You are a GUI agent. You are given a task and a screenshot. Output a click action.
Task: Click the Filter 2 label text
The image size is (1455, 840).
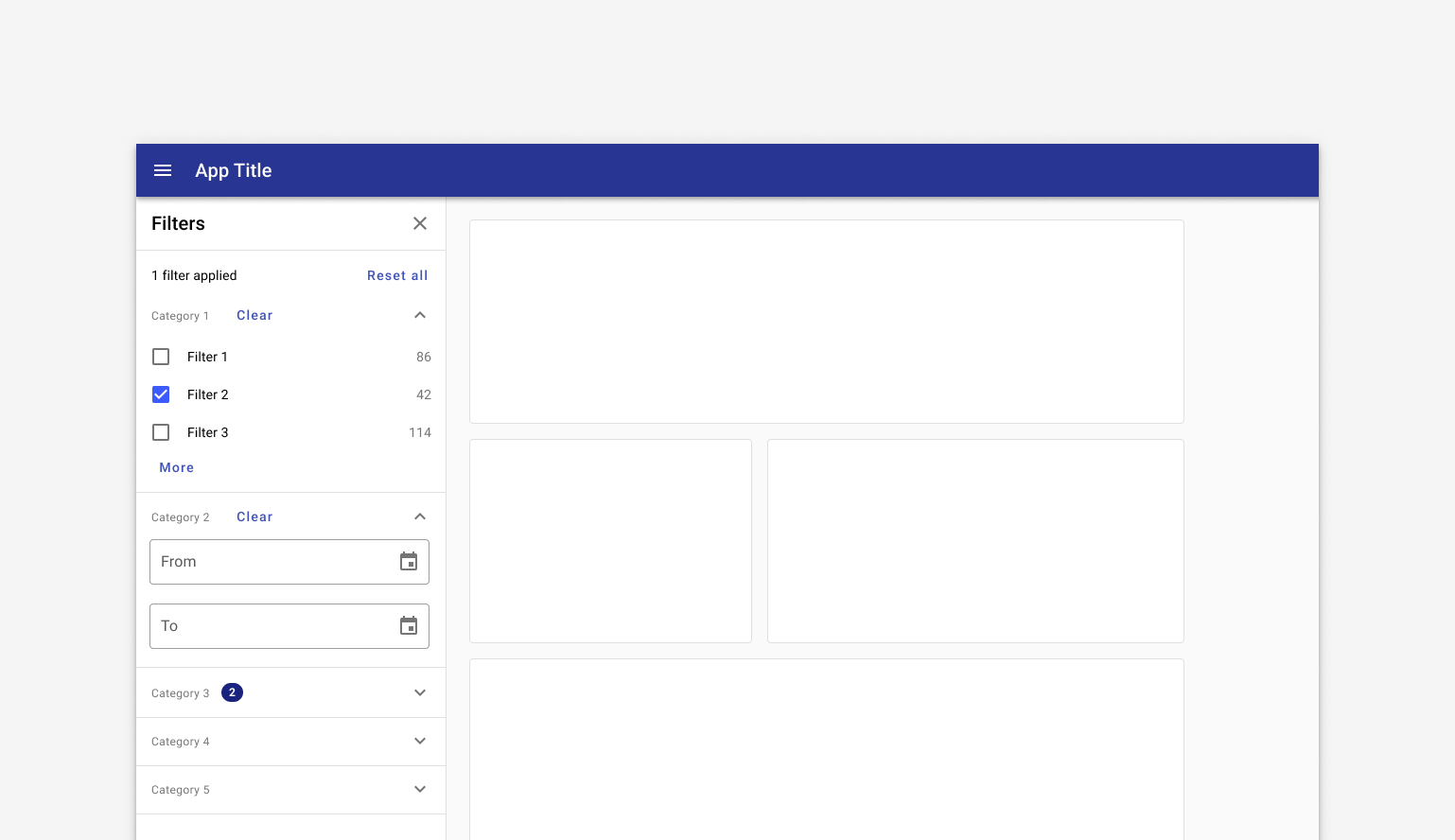tap(208, 394)
